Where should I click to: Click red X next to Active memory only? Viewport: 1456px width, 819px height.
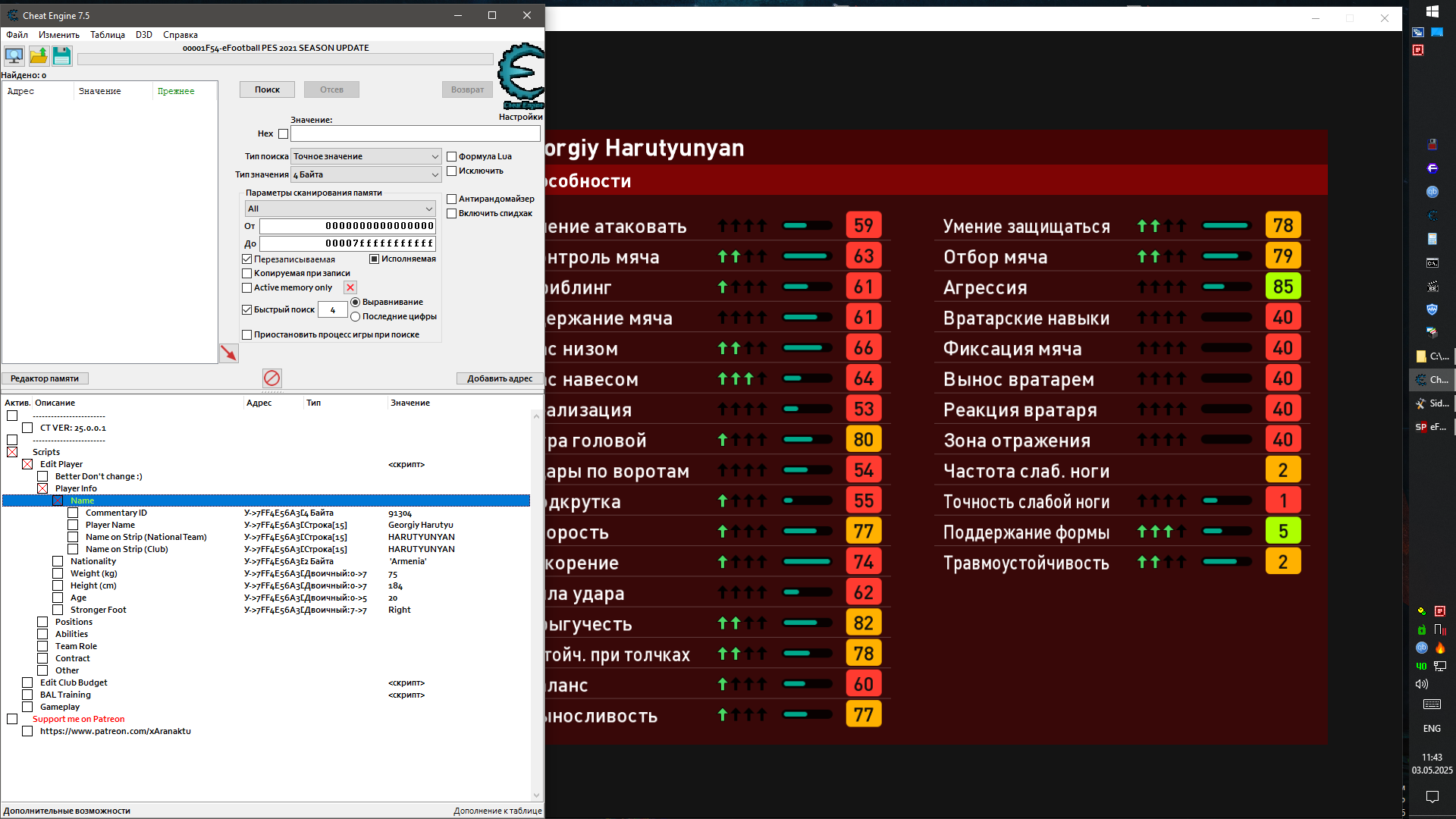[x=350, y=287]
